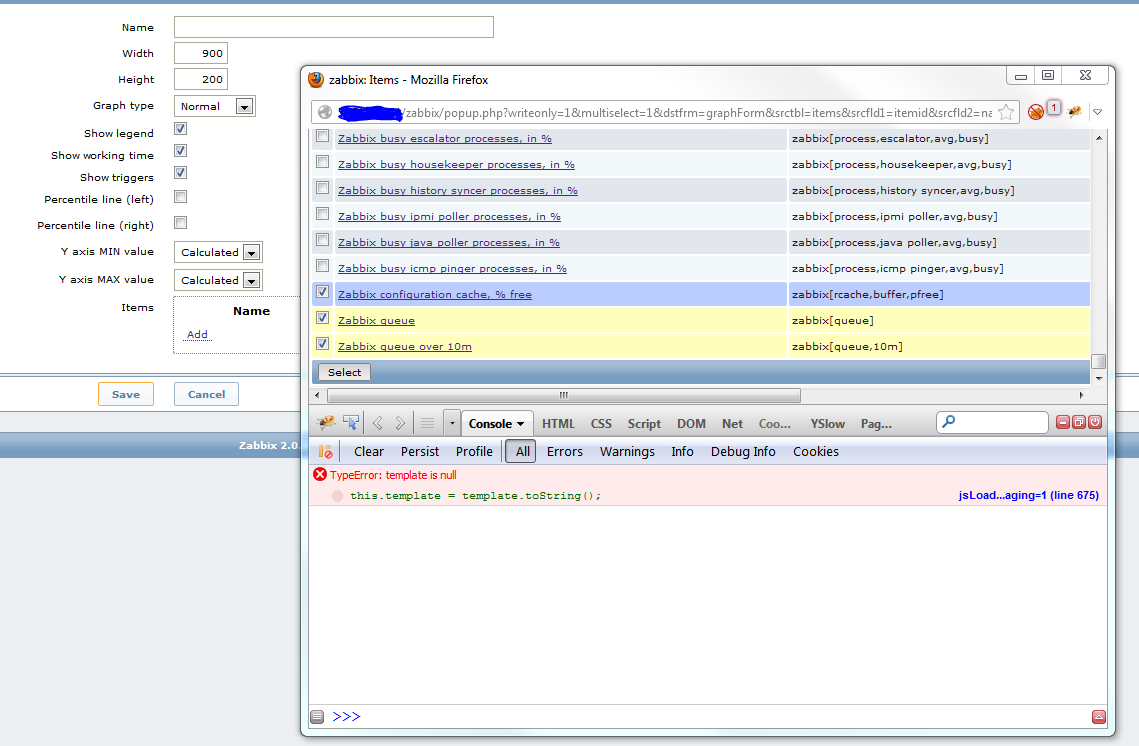Open the Graph type dropdown

[214, 106]
